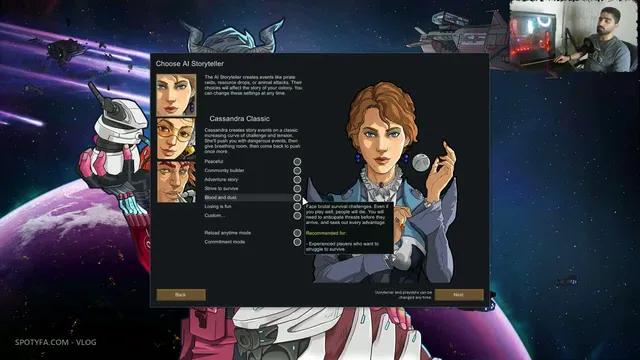Enable Reload anytime mode radio button
Viewport: 640px width, 360px height.
click(x=297, y=233)
